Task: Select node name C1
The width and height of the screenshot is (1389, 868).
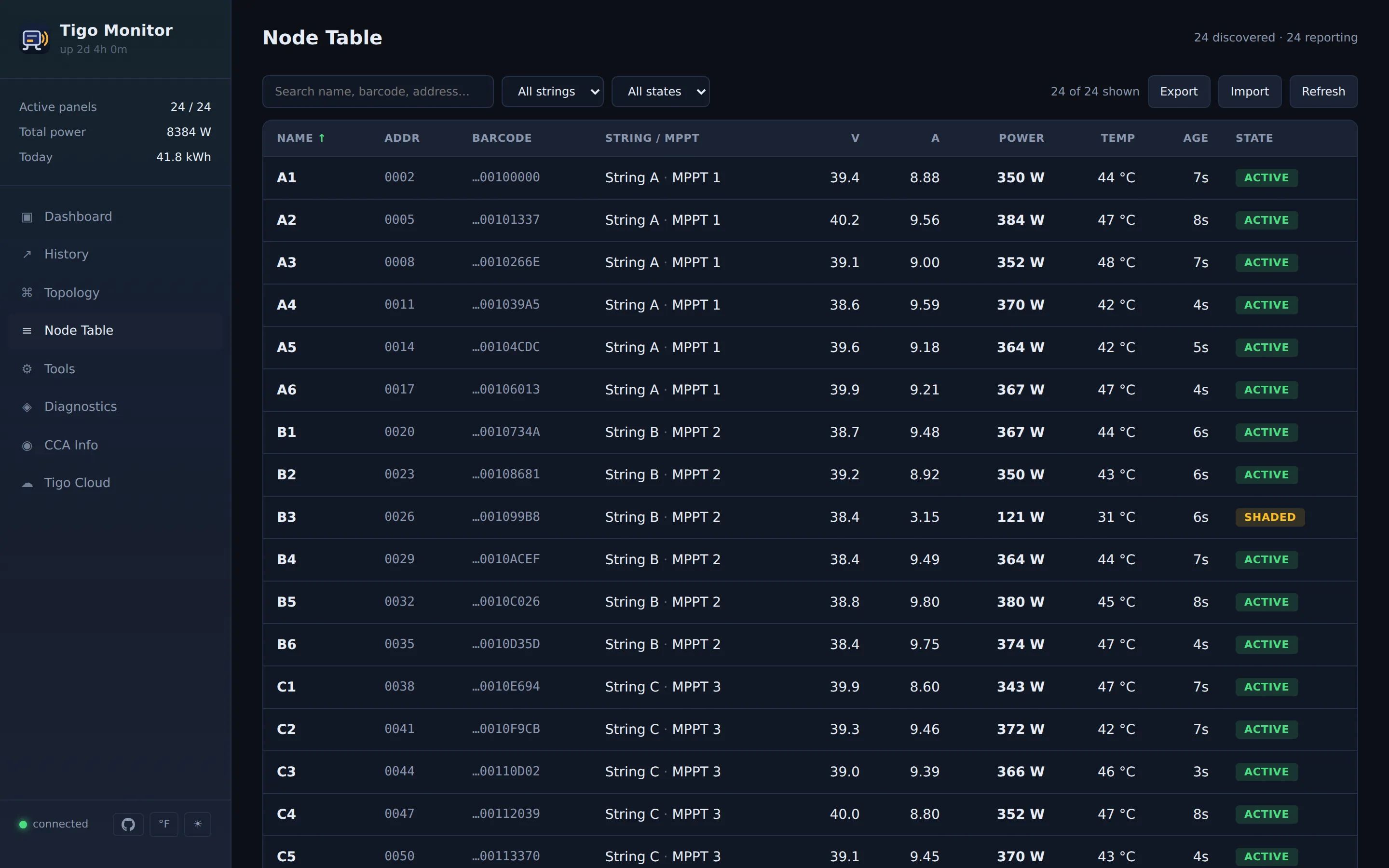Action: click(286, 687)
